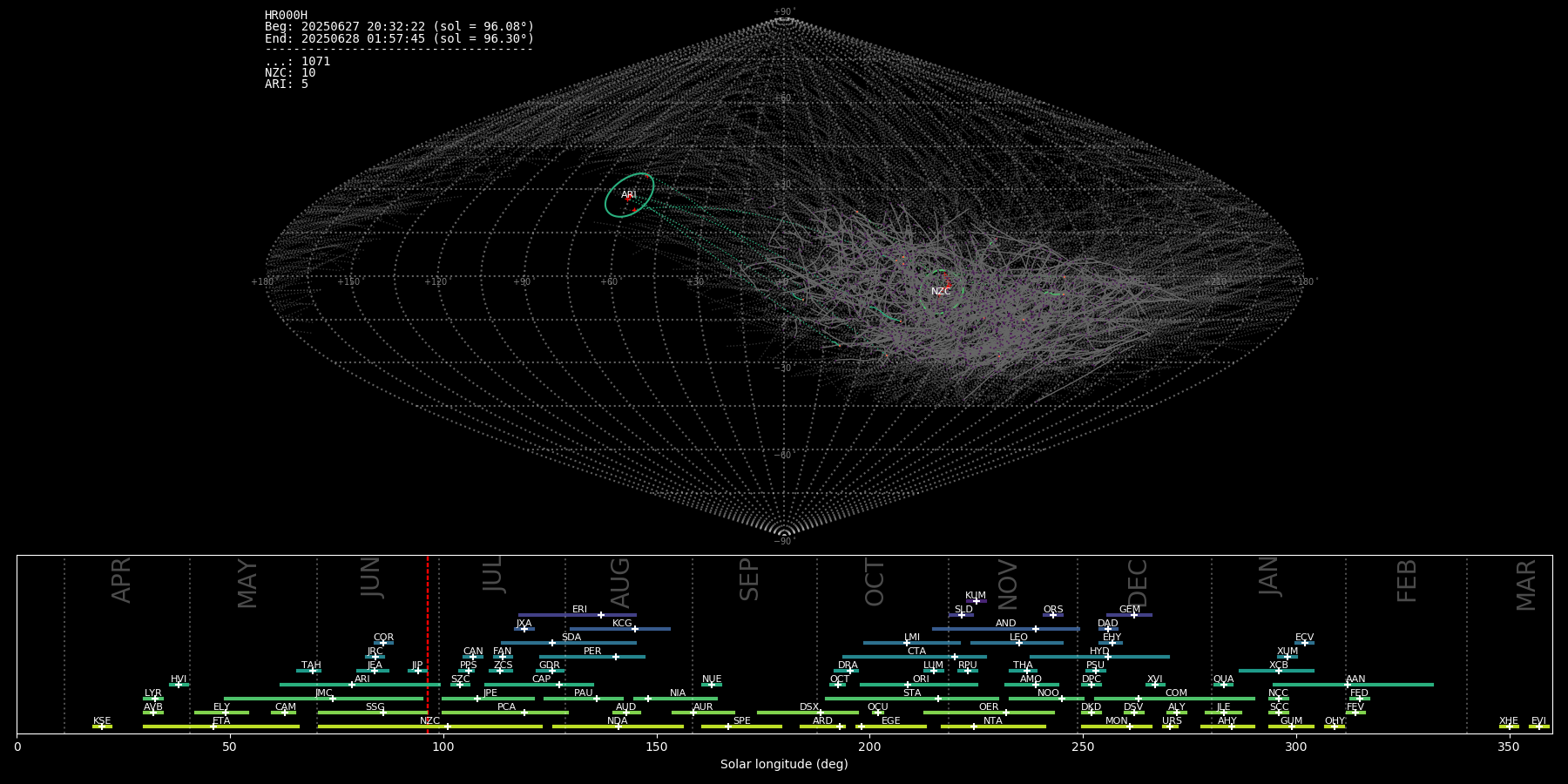Select the 'End: 20250628 01:57:45' line

[400, 38]
